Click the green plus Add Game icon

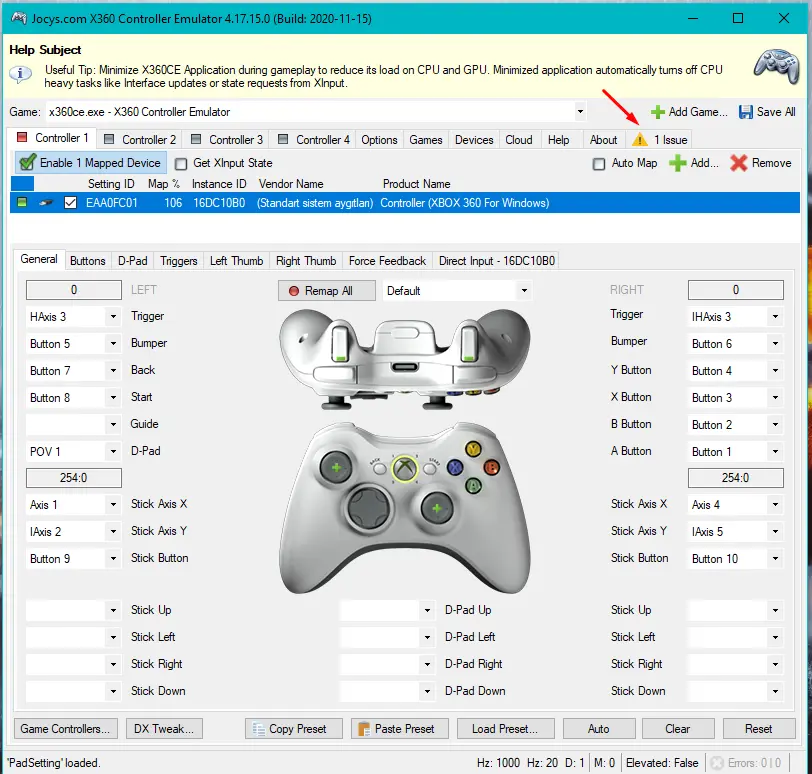click(x=657, y=112)
